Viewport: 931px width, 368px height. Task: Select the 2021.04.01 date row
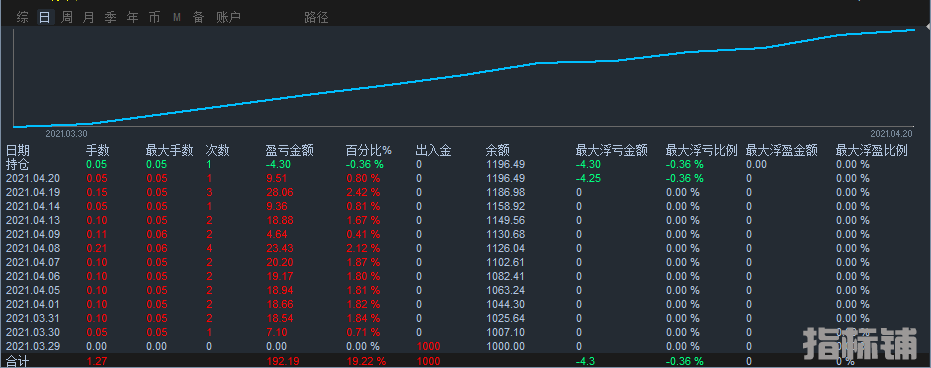(466, 304)
